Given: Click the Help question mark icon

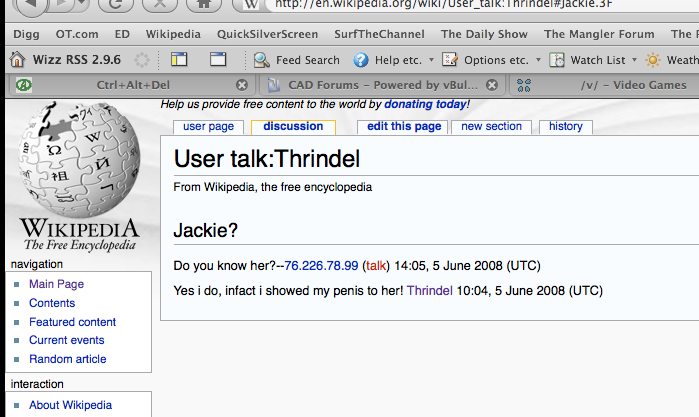Looking at the screenshot, I should 361,60.
